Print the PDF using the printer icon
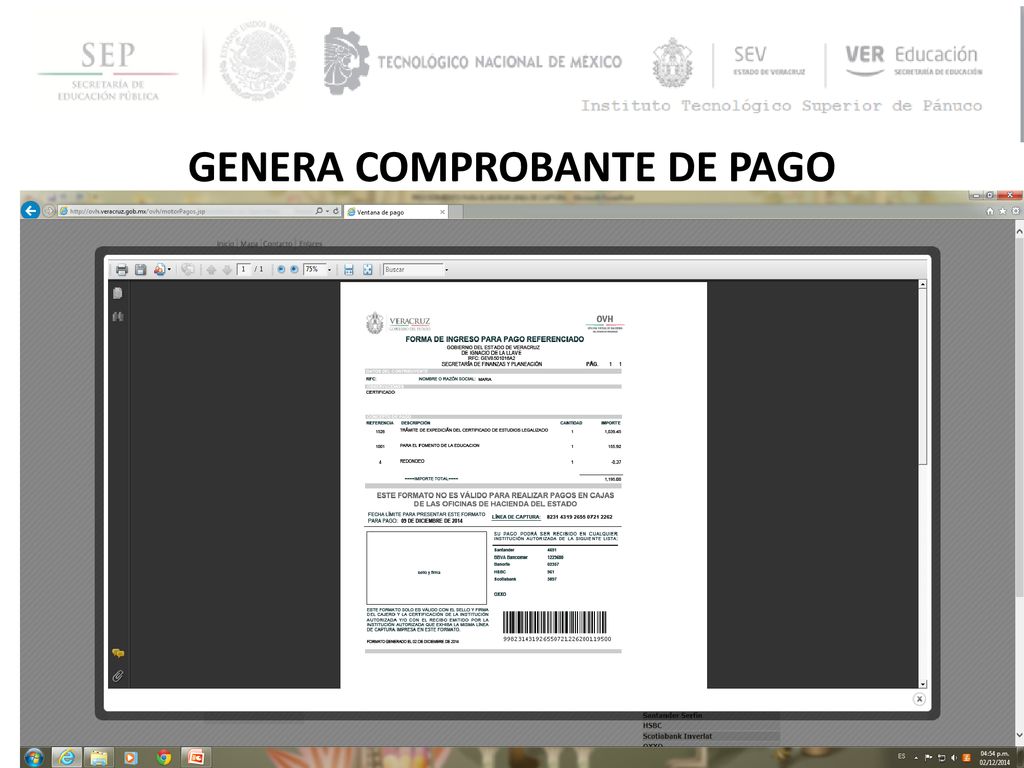1024x768 pixels. 121,270
